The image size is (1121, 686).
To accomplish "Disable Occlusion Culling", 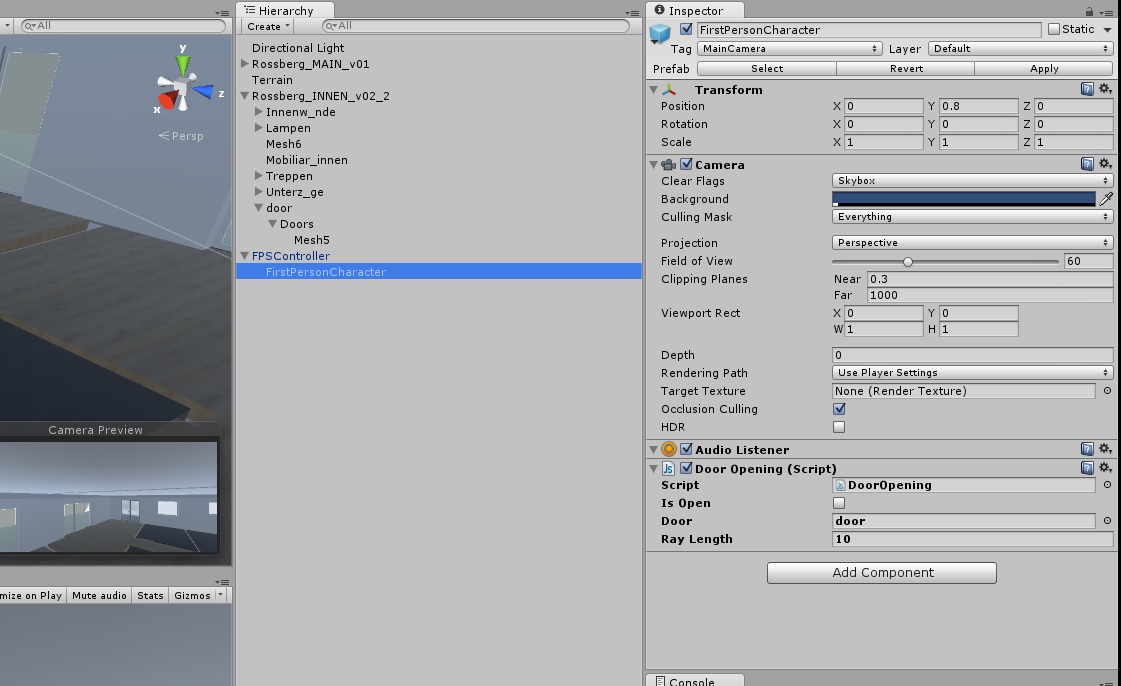I will click(x=838, y=408).
